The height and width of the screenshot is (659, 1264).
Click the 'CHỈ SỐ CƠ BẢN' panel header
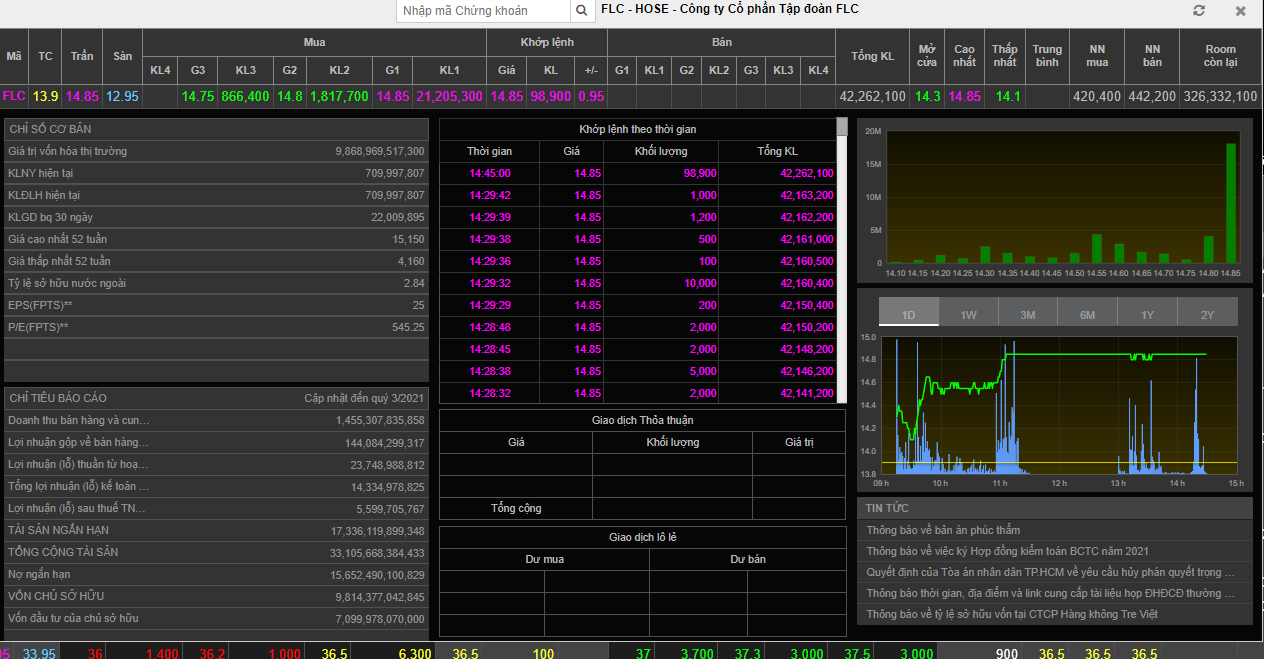[x=216, y=129]
